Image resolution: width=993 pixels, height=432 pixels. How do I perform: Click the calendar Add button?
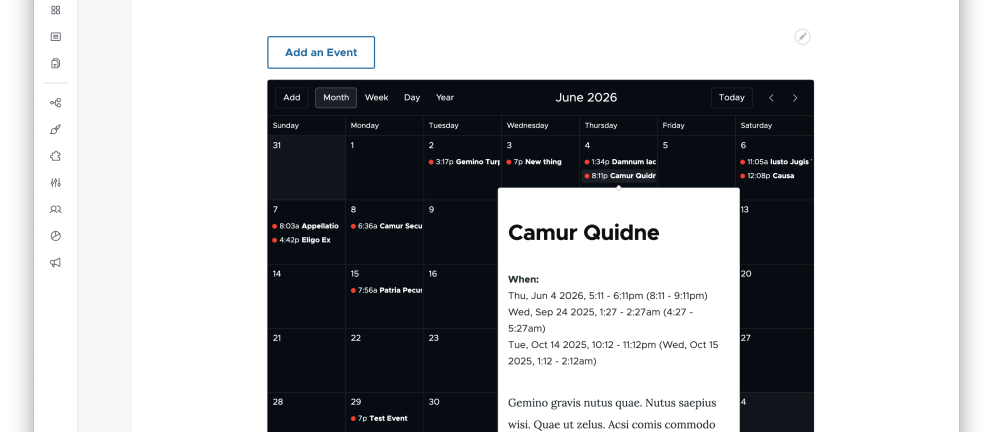292,98
